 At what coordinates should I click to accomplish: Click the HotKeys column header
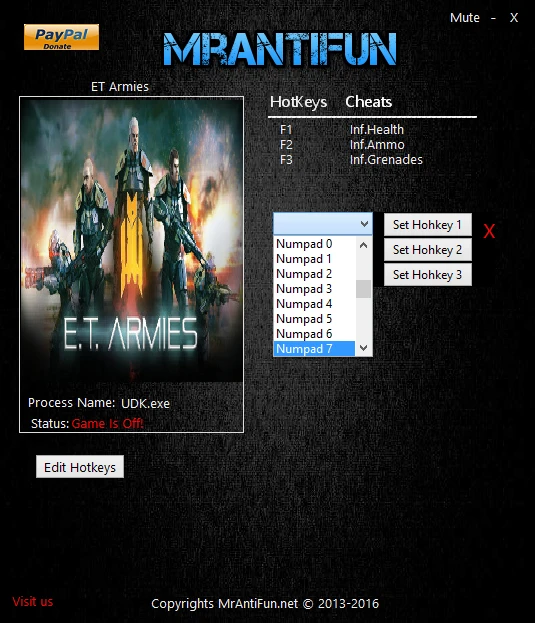tap(298, 102)
